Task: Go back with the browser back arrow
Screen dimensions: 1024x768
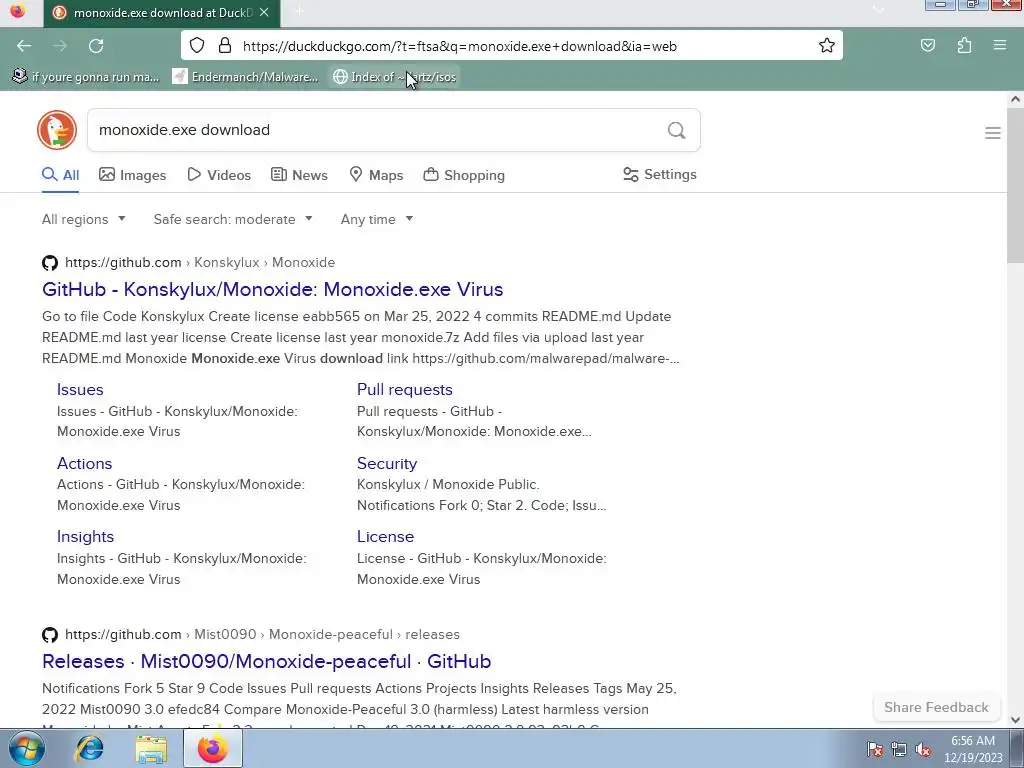Action: tap(24, 46)
